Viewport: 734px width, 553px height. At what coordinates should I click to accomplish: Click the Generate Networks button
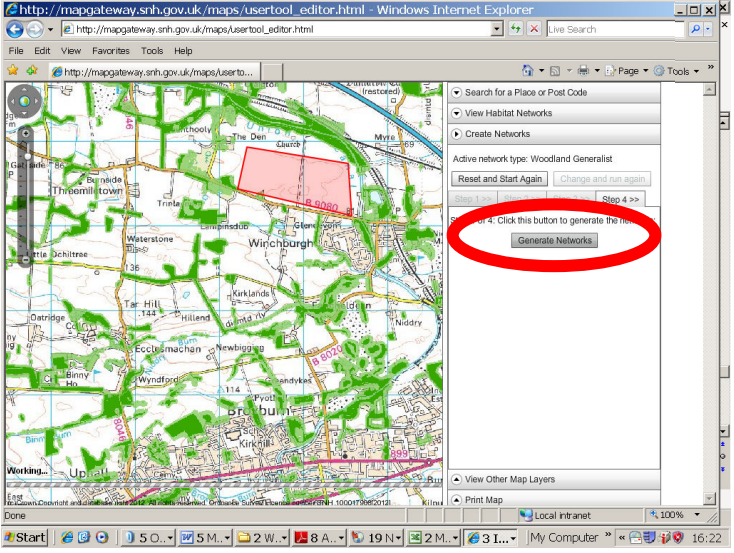coord(554,240)
